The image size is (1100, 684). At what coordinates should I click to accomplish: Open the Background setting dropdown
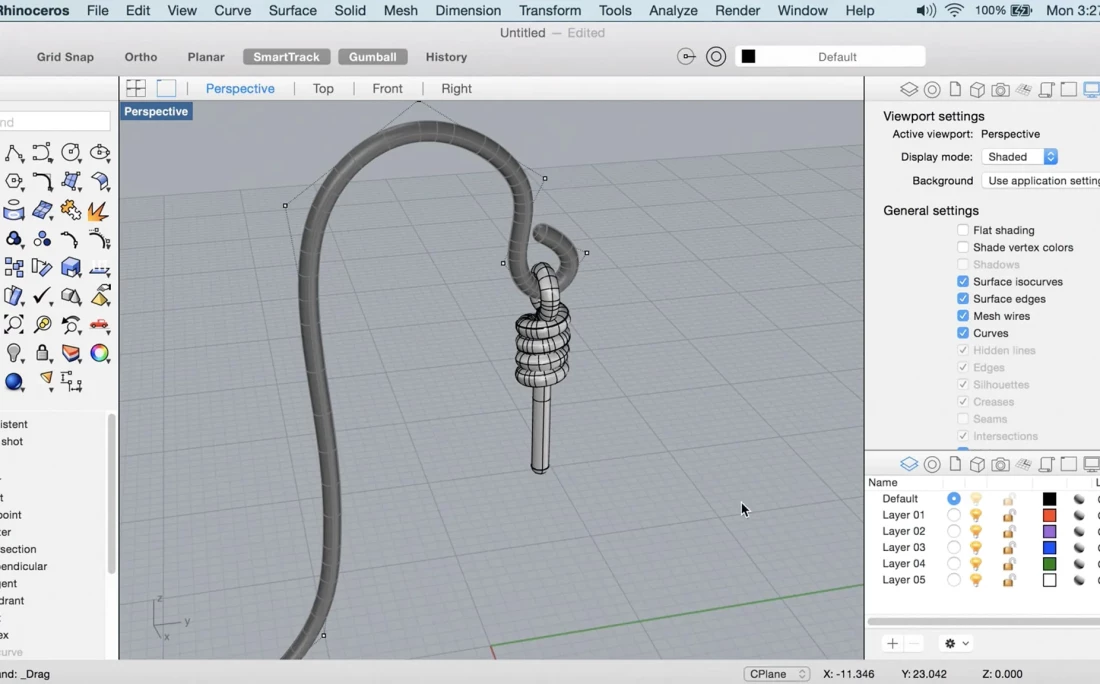pyautogui.click(x=1041, y=180)
